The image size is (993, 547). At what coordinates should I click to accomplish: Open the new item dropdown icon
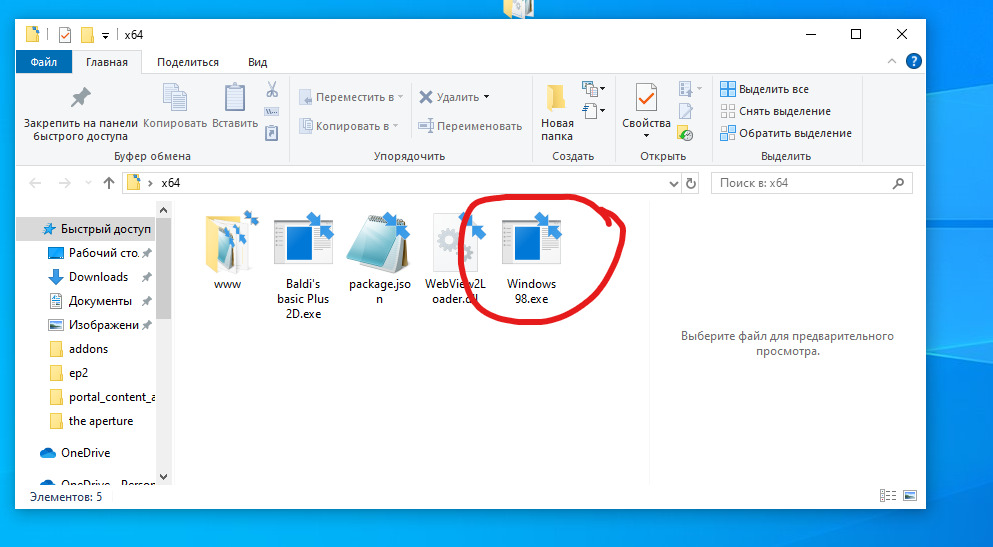pyautogui.click(x=593, y=88)
